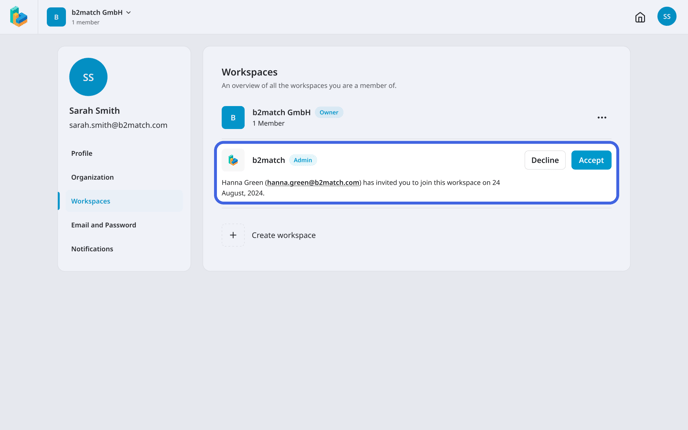Click the Owner badge
Screen dimensions: 688x430
[x=329, y=112]
